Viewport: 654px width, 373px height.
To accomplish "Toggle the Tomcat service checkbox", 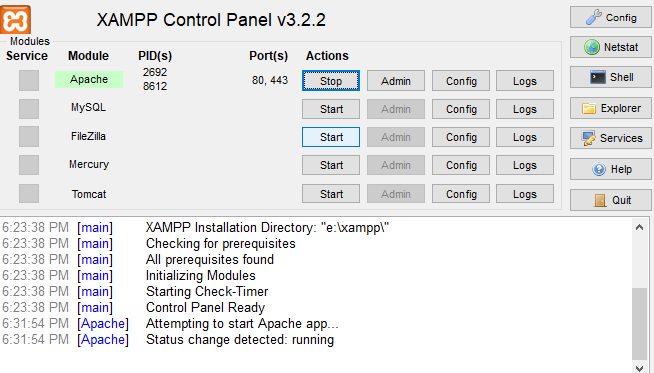I will [29, 194].
